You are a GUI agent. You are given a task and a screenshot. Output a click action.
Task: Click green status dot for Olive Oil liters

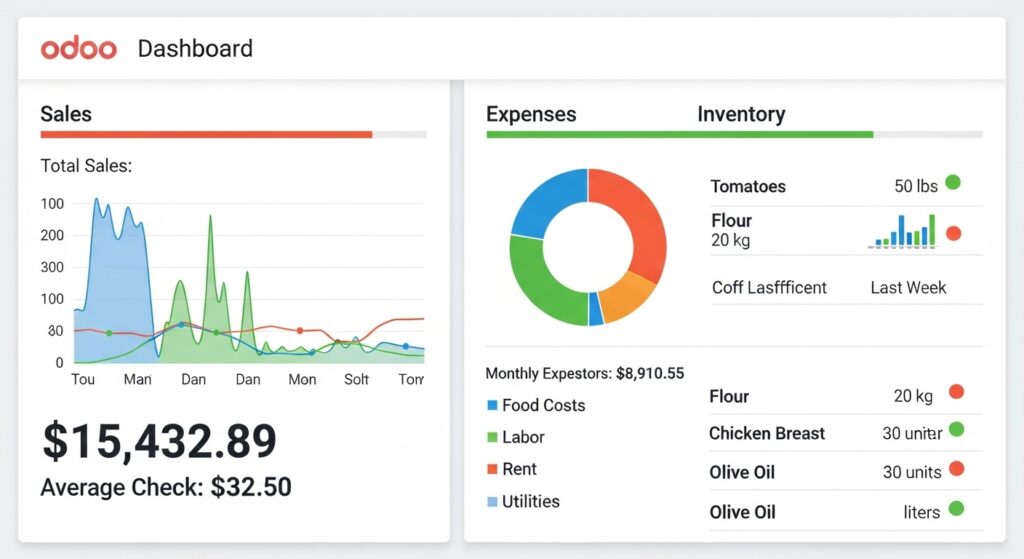click(x=956, y=508)
